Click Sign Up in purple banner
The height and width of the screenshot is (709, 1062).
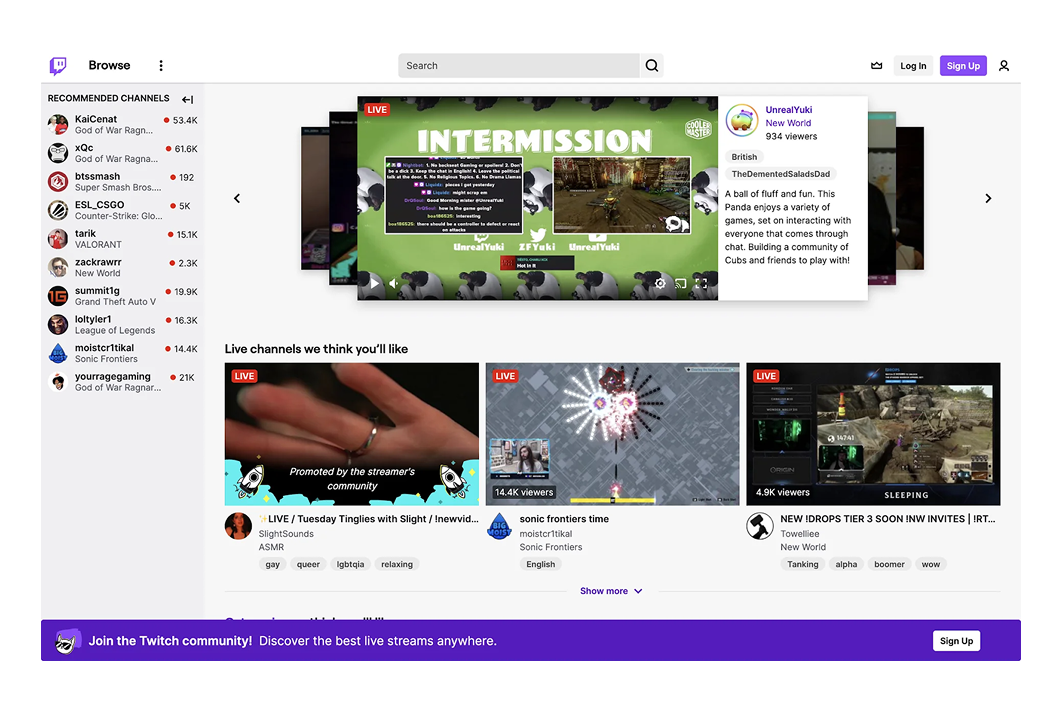tap(956, 641)
